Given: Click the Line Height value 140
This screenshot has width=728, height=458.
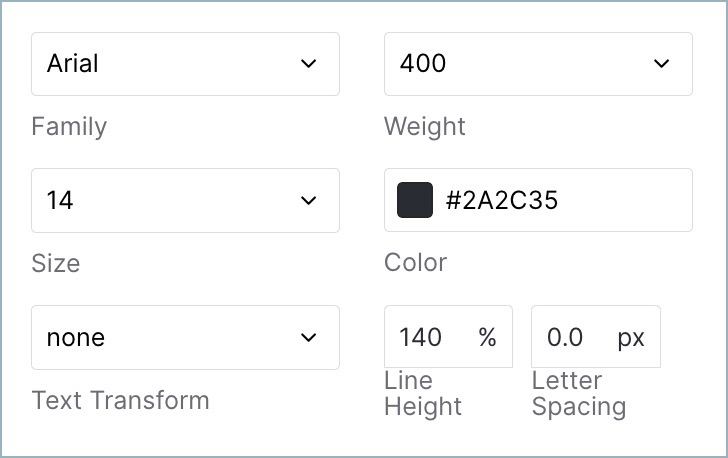Looking at the screenshot, I should pyautogui.click(x=420, y=337).
